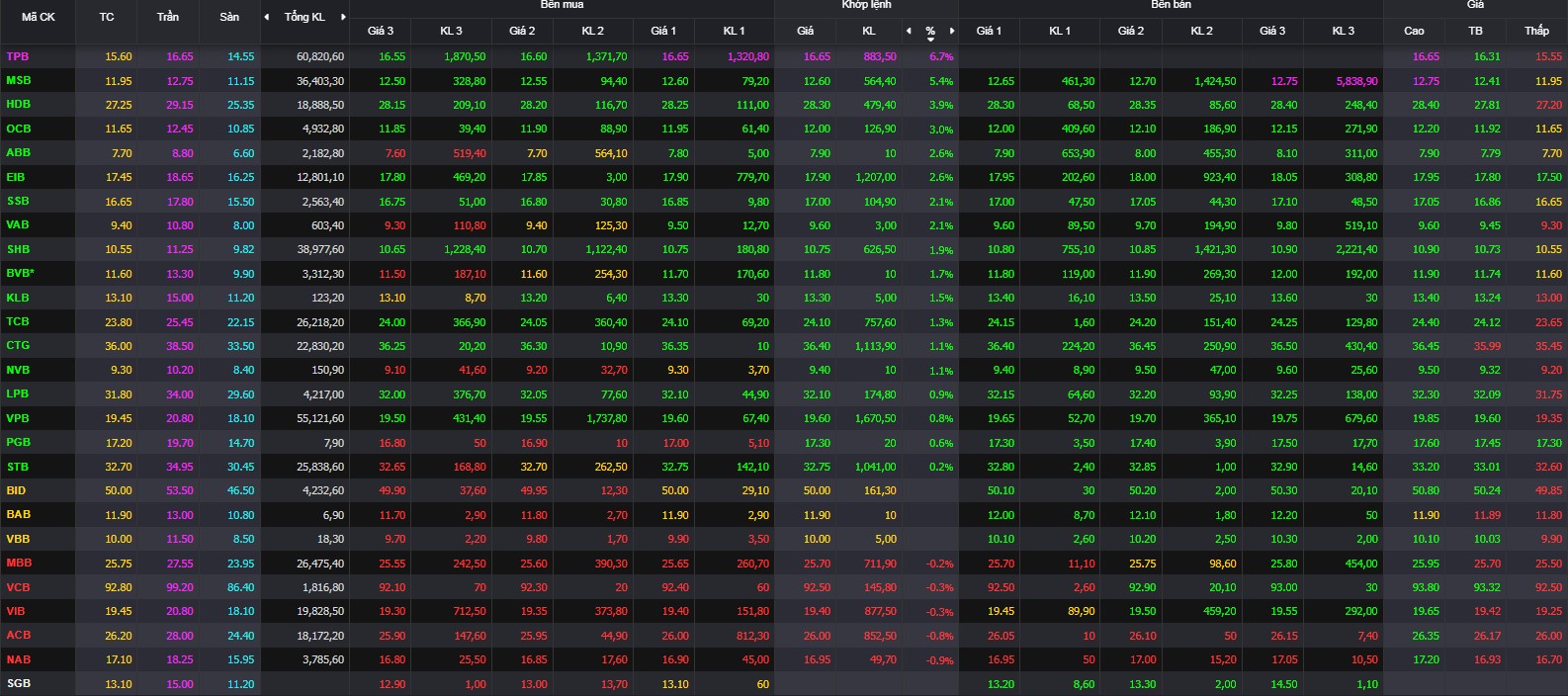Viewport: 1568px width, 696px height.
Task: Click the Cao high price column header
Action: click(1414, 31)
